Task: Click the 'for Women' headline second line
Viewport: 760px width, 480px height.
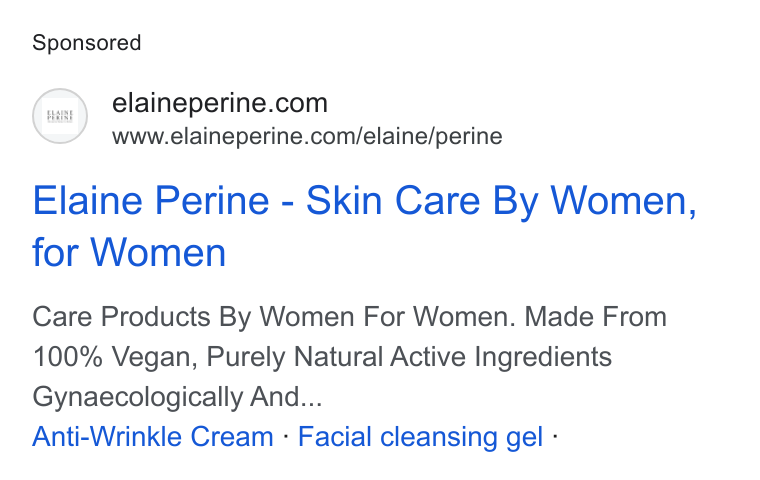Action: (129, 253)
